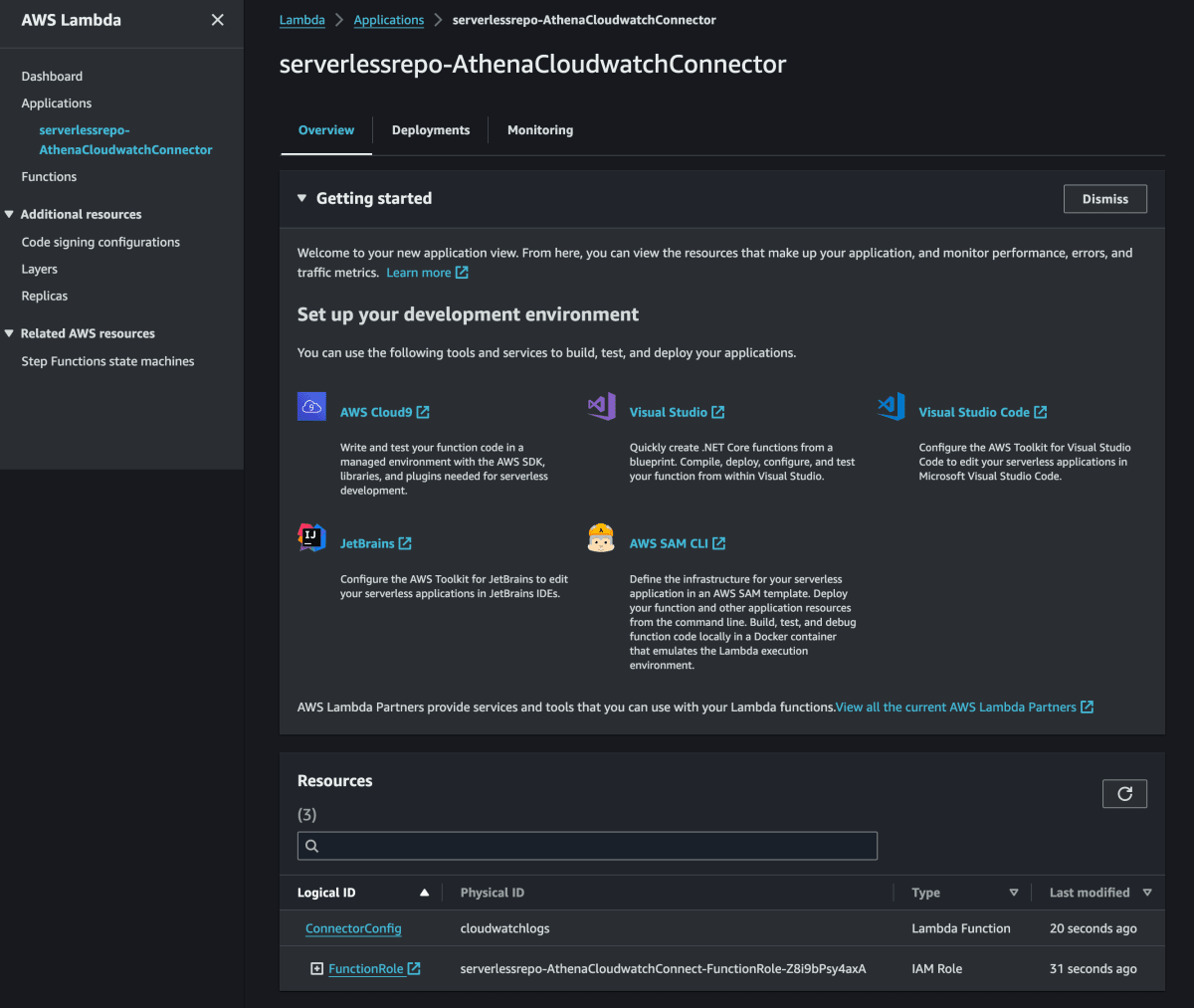This screenshot has height=1008, width=1194.
Task: Switch to the Overview tab
Action: 326,130
